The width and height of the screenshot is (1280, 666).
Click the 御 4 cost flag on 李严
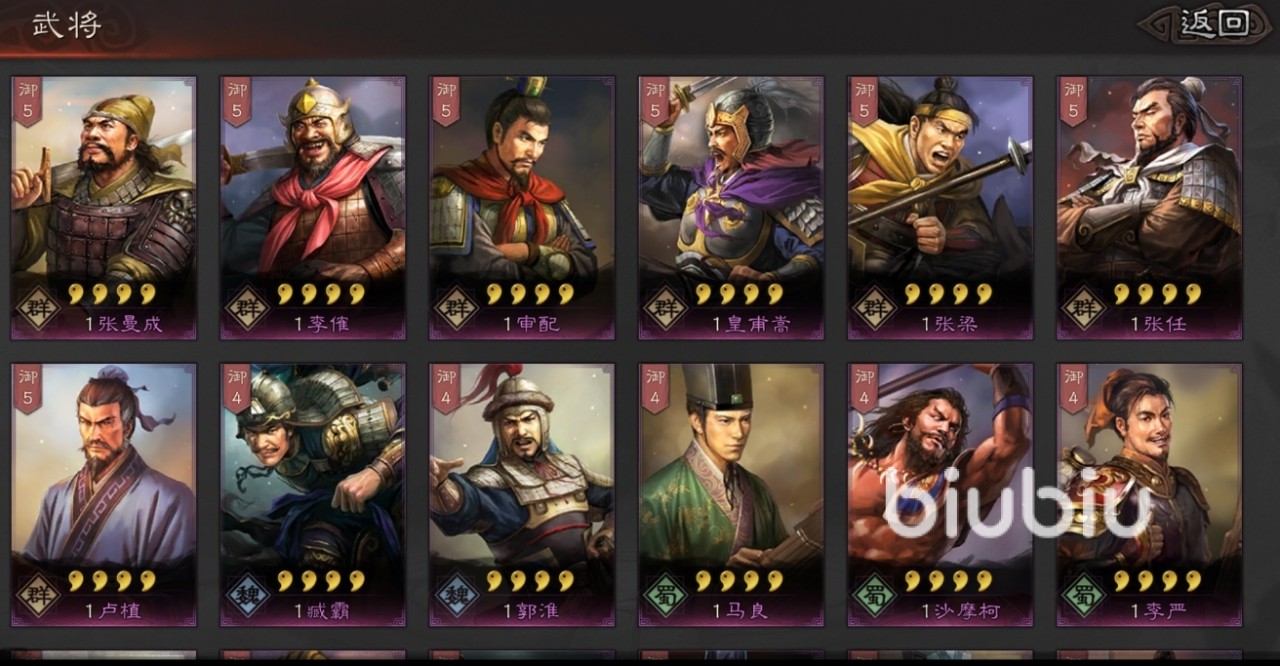coord(1072,388)
